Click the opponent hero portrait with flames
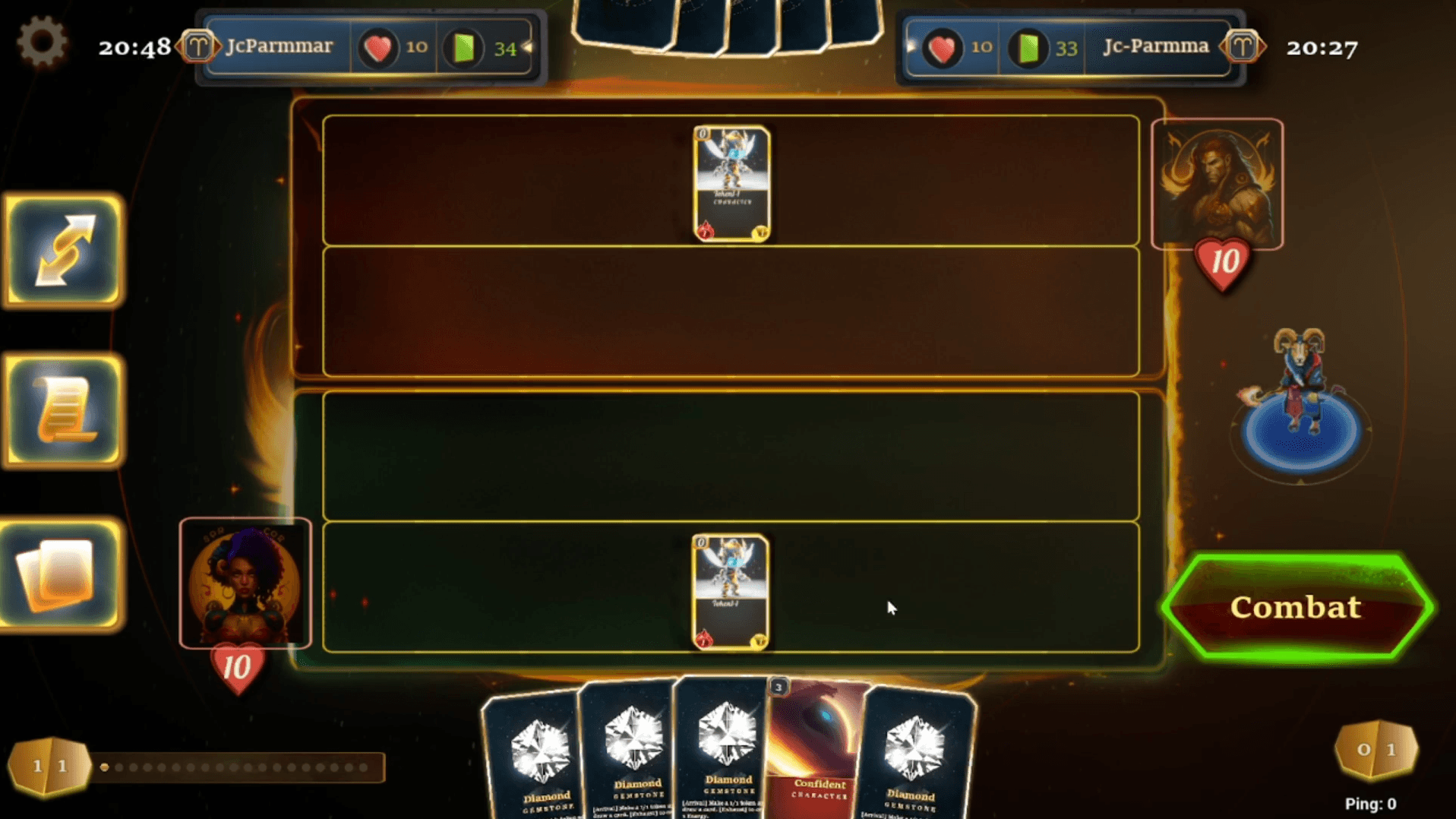Viewport: 1456px width, 819px height. (x=1217, y=185)
